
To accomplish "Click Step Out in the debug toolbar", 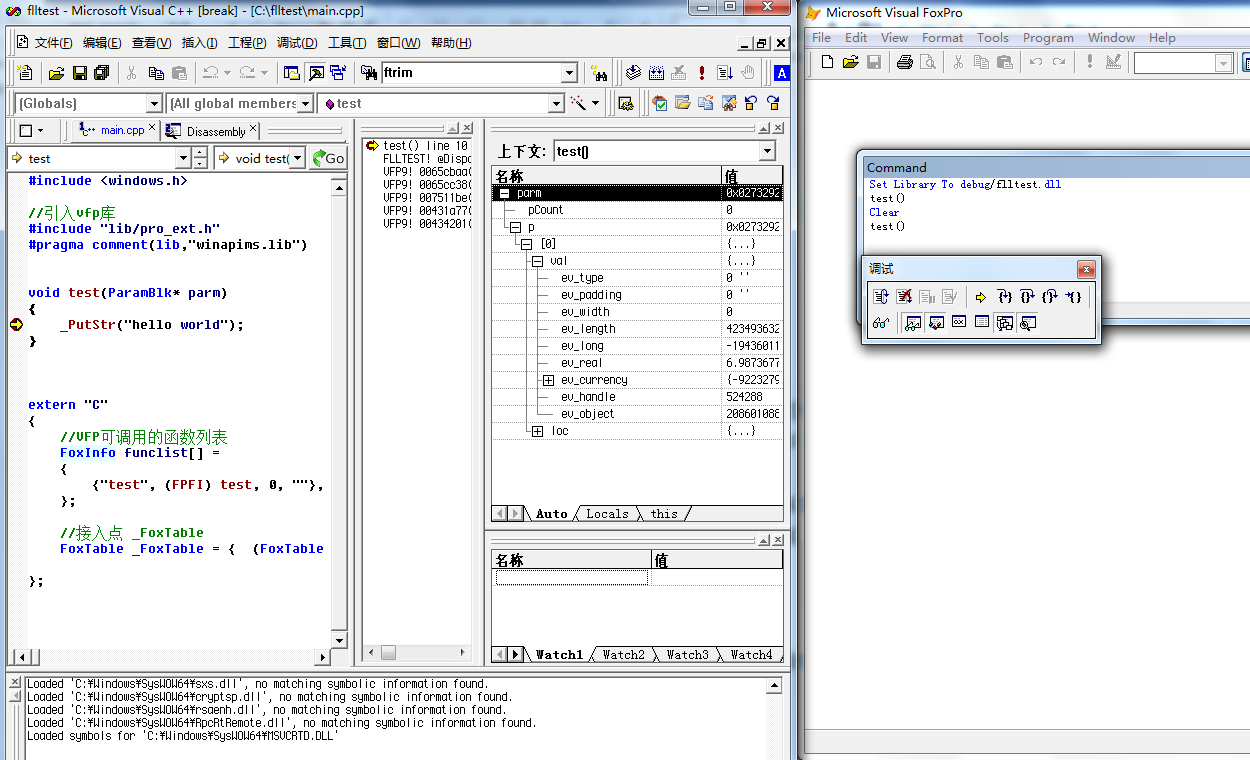I will point(1049,296).
